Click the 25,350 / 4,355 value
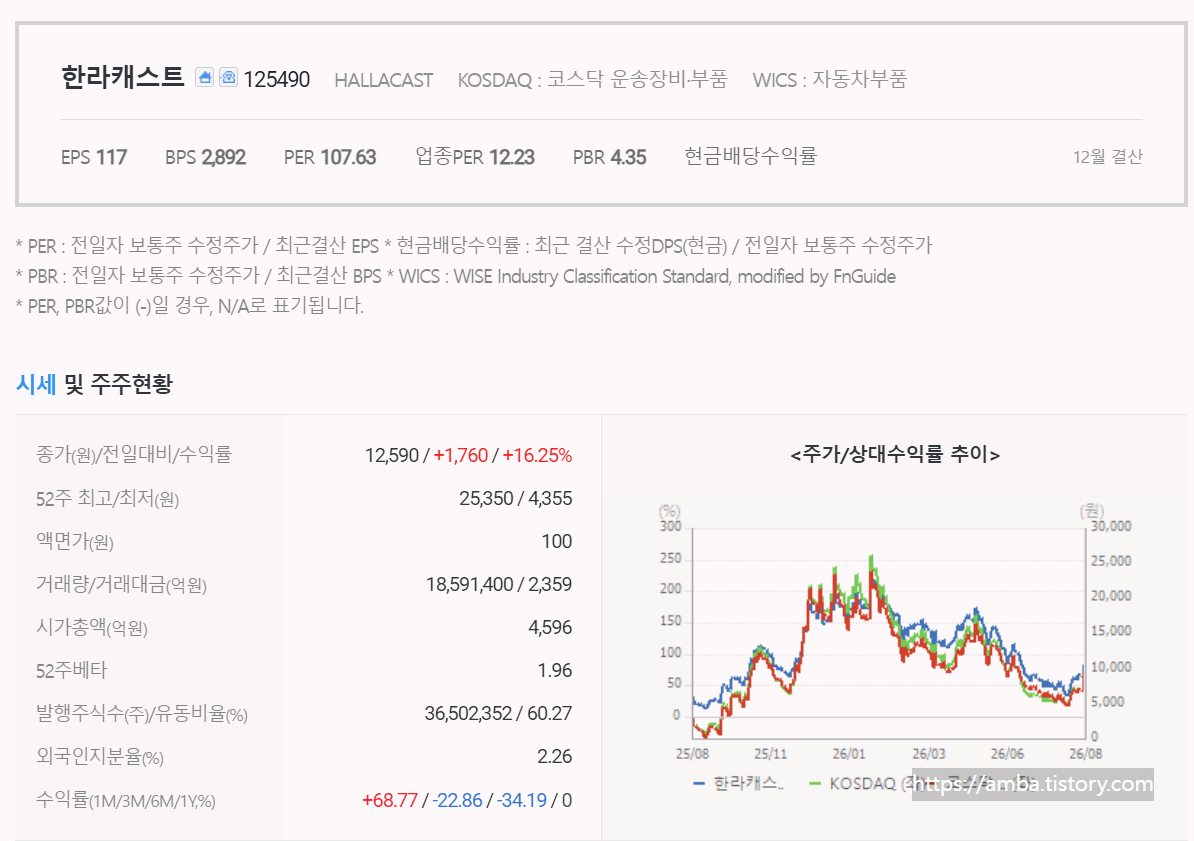 [x=516, y=498]
